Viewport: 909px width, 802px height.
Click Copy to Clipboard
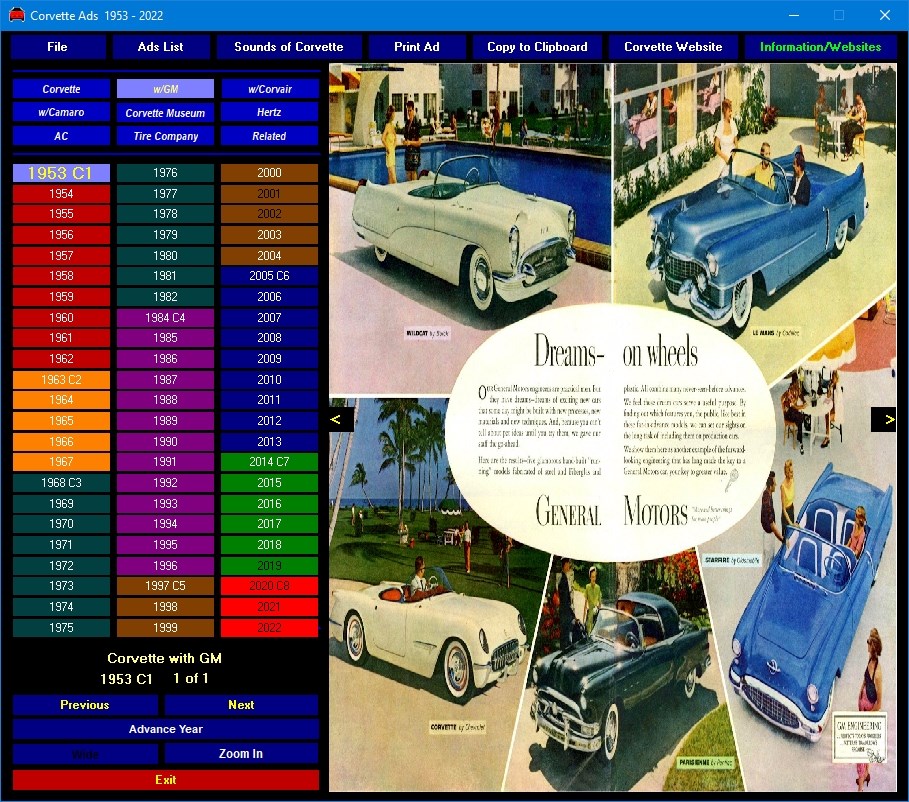click(x=537, y=47)
